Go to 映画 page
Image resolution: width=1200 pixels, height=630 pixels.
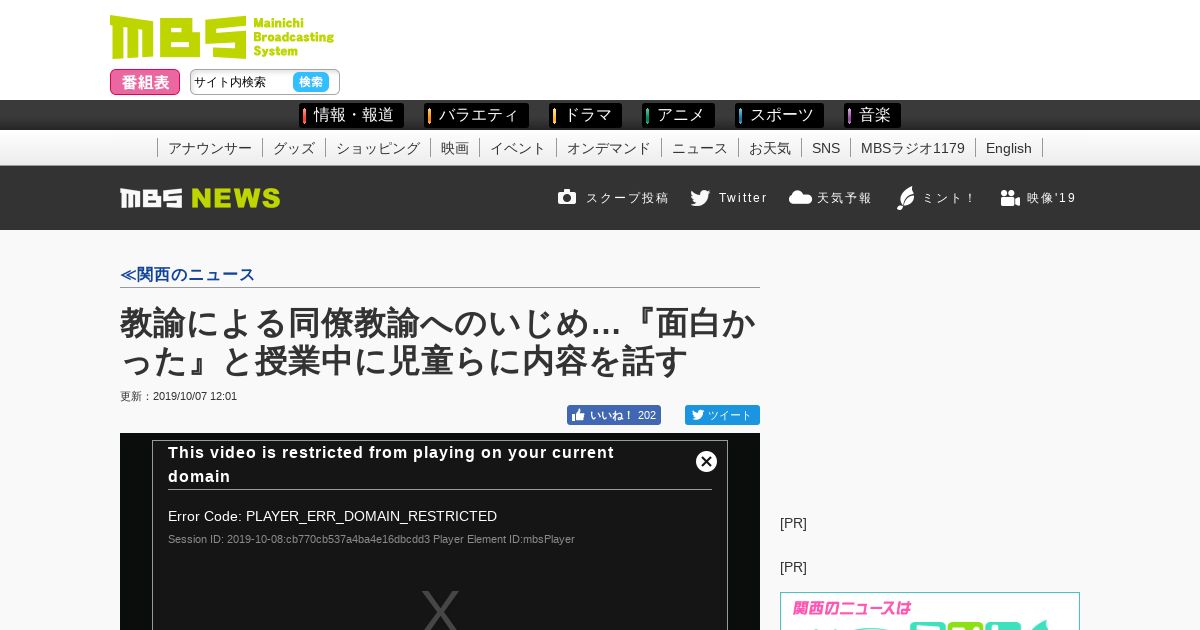455,148
